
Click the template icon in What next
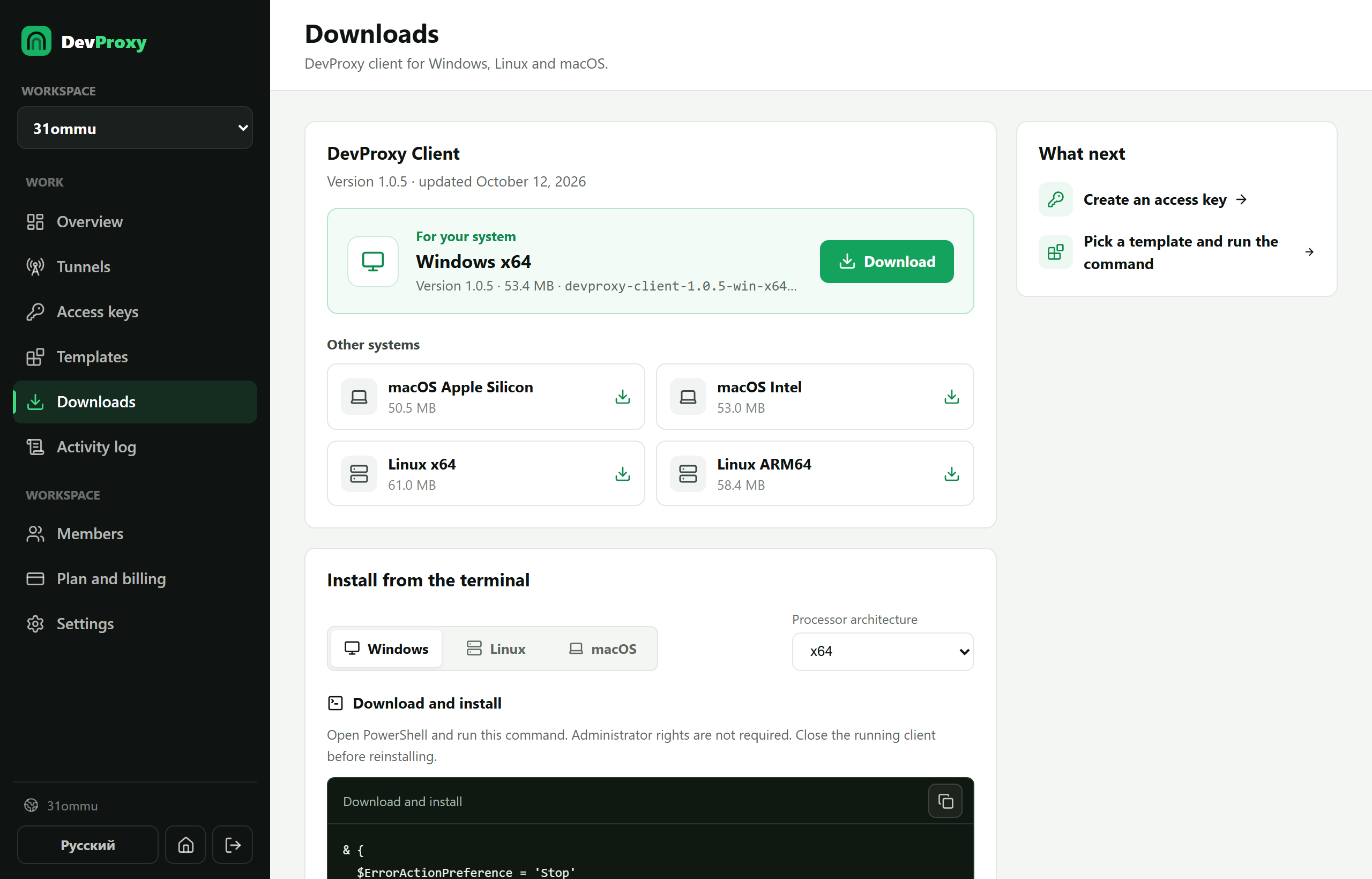click(x=1055, y=252)
